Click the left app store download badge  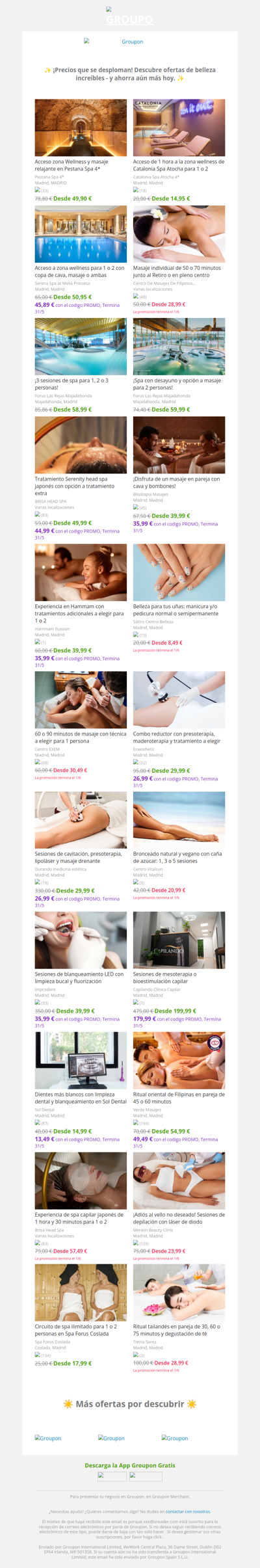[112, 1476]
